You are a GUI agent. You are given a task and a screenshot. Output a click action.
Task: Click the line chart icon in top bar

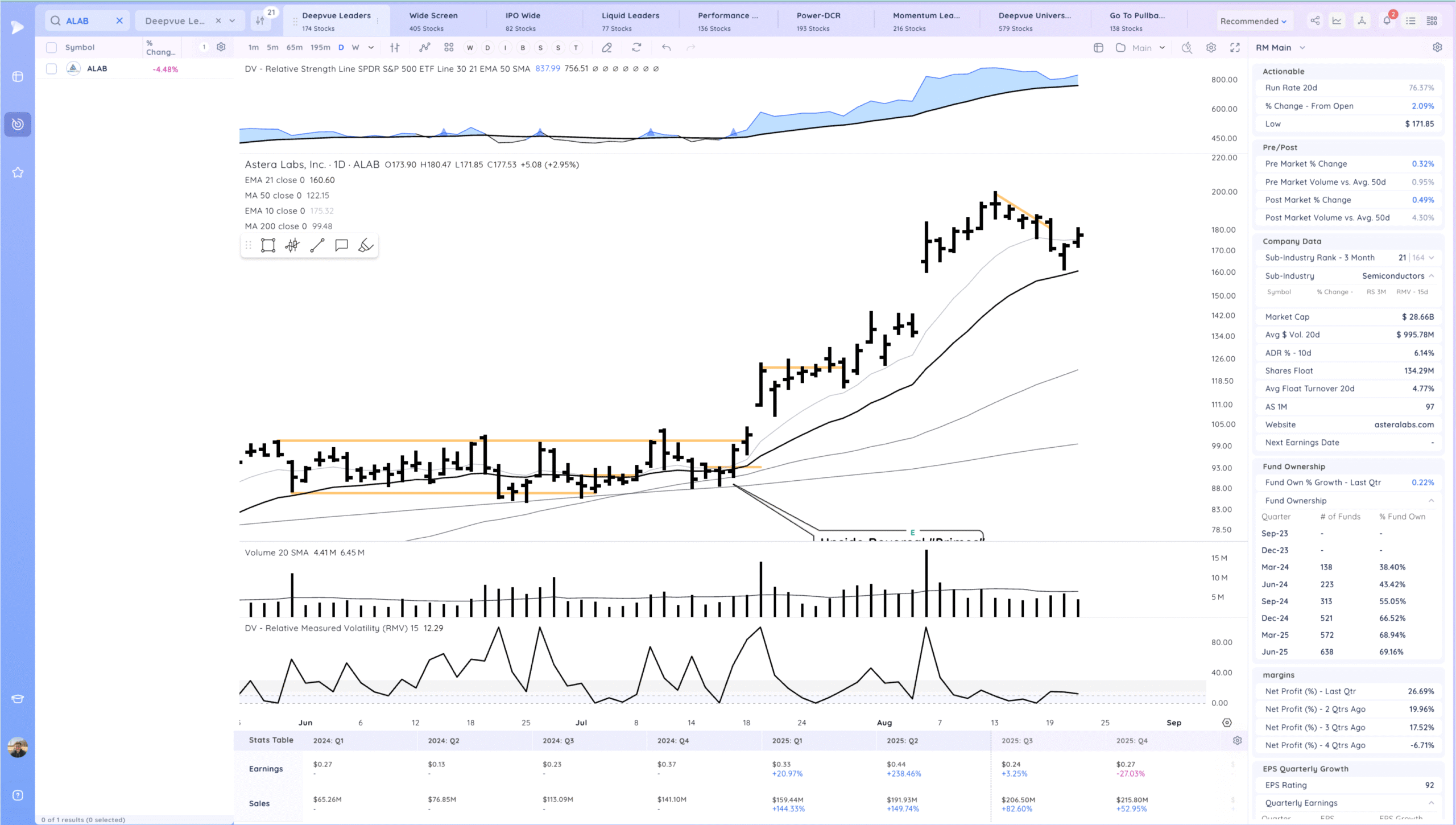pyautogui.click(x=1337, y=21)
